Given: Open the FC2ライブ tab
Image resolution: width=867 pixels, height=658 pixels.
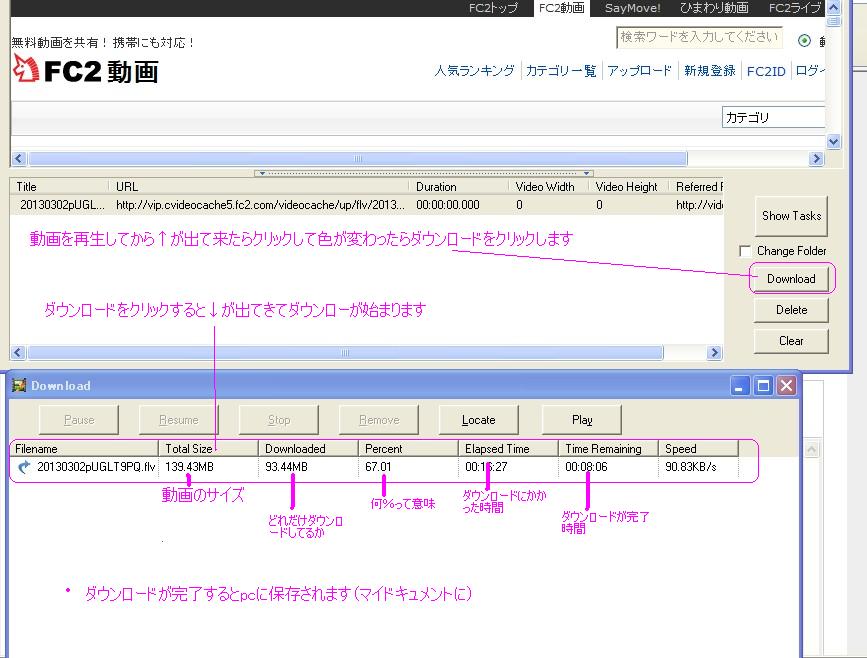Looking at the screenshot, I should [x=794, y=8].
